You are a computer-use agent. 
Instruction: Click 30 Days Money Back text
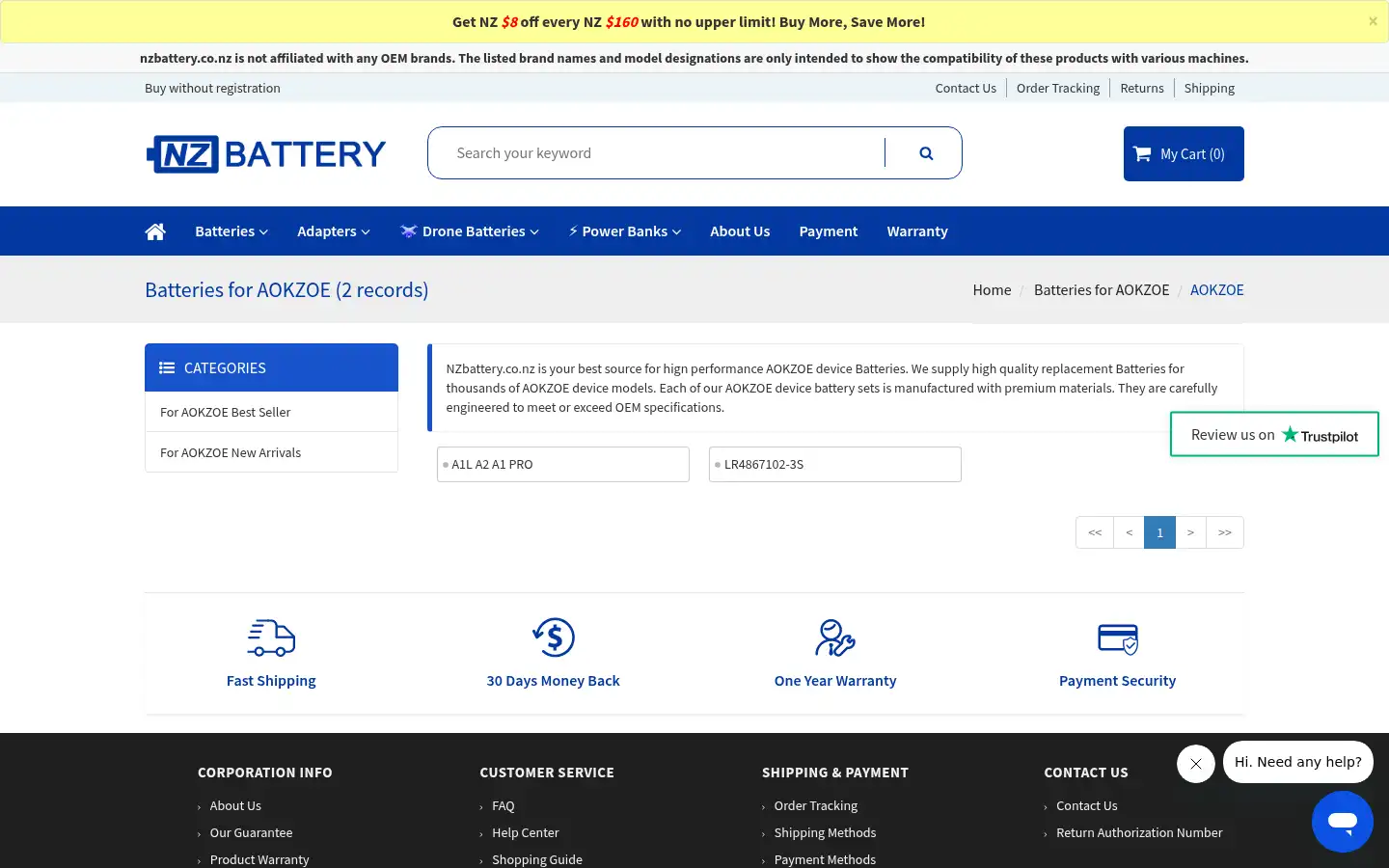[554, 681]
